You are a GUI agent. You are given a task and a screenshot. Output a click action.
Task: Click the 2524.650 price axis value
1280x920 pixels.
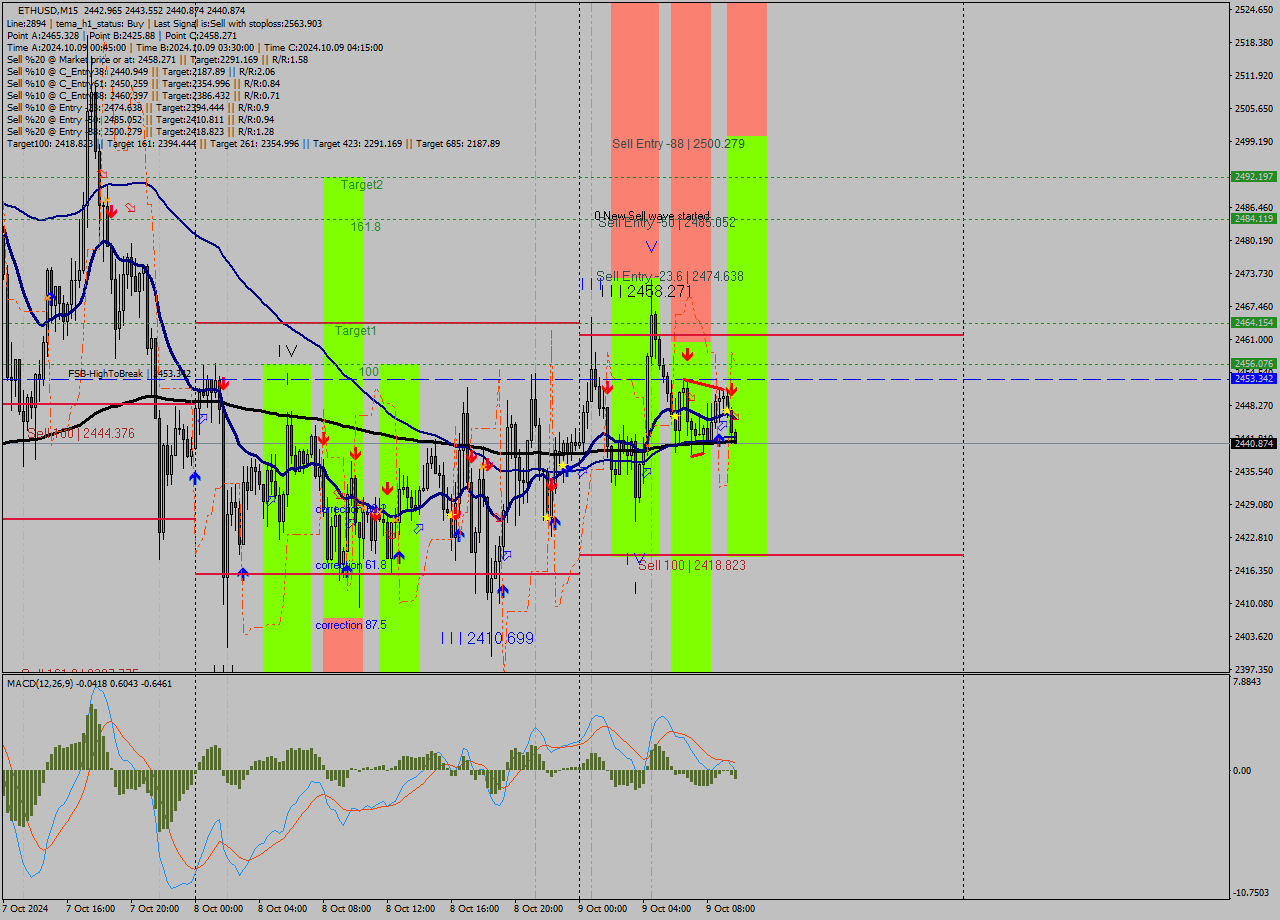pyautogui.click(x=1253, y=10)
